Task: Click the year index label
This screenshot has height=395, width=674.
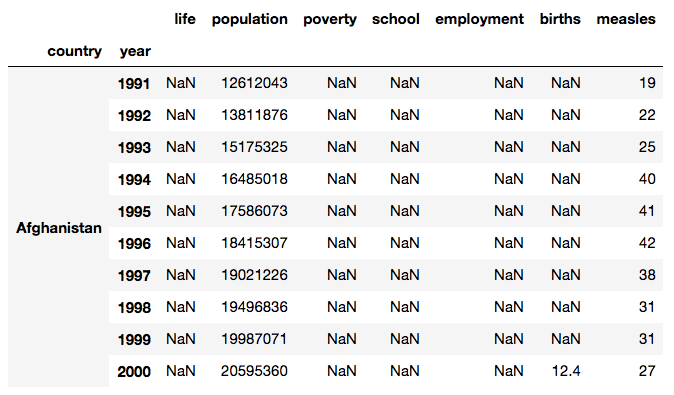Action: (135, 51)
